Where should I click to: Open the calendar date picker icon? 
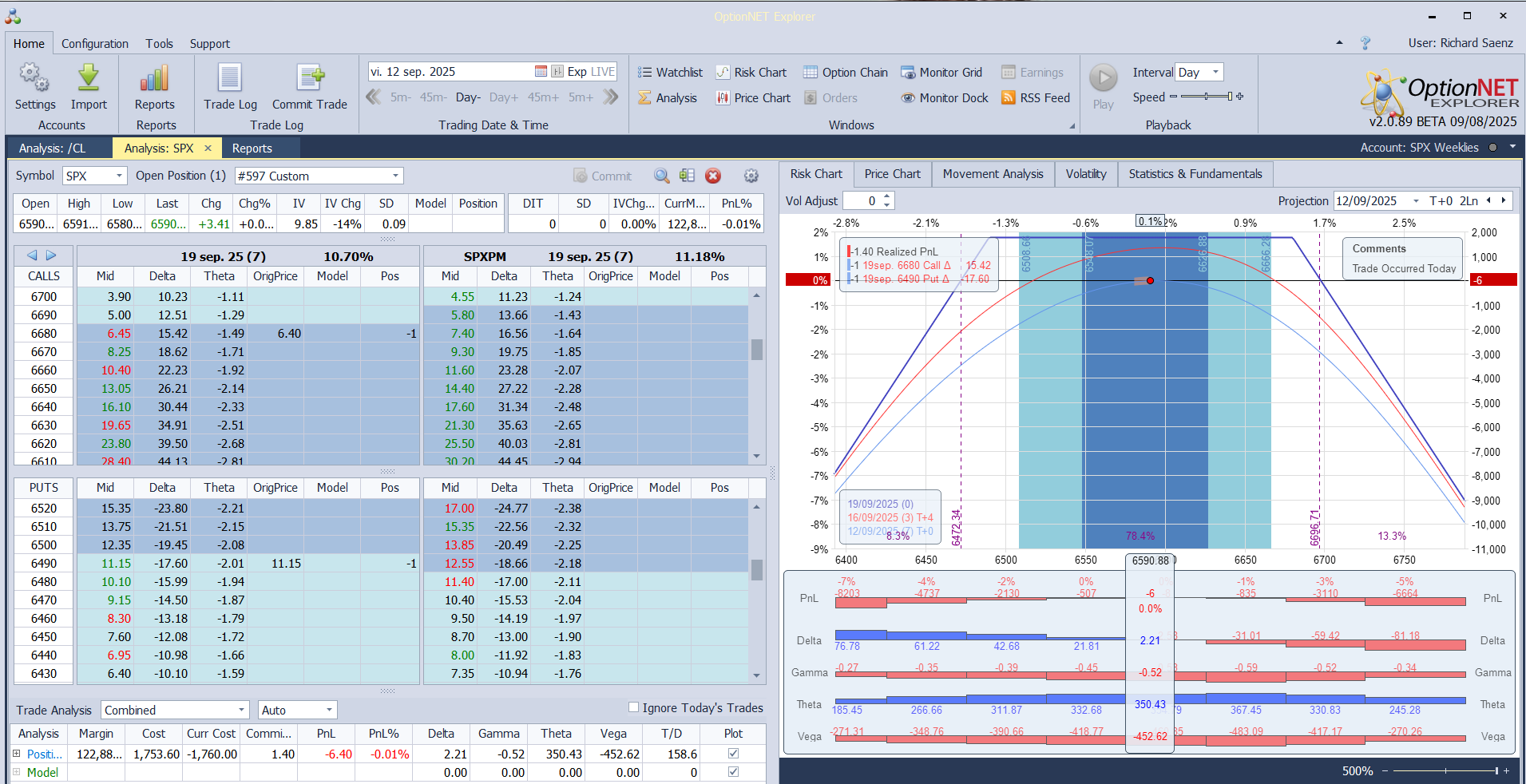(541, 72)
